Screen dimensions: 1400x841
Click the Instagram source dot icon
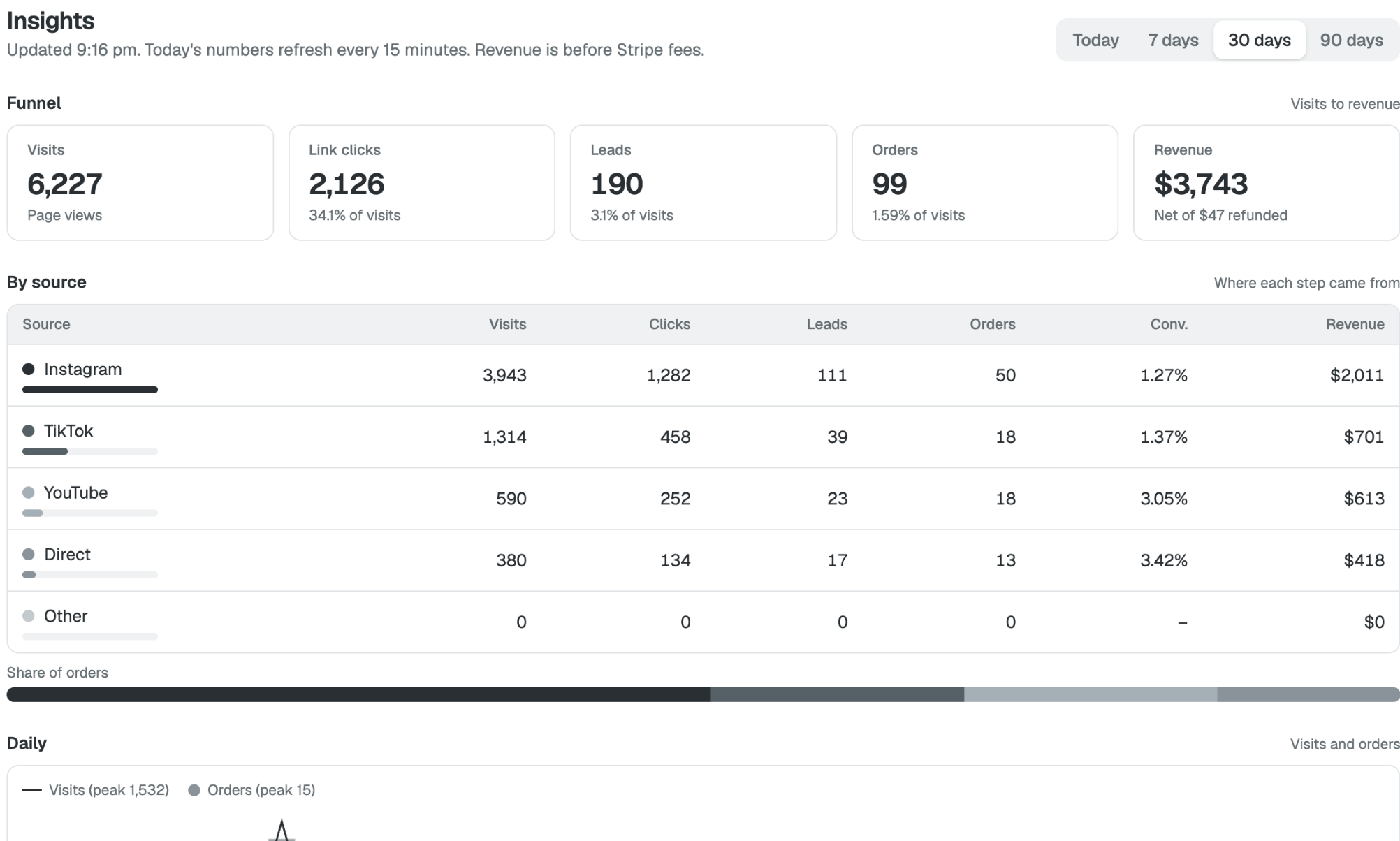pyautogui.click(x=29, y=370)
